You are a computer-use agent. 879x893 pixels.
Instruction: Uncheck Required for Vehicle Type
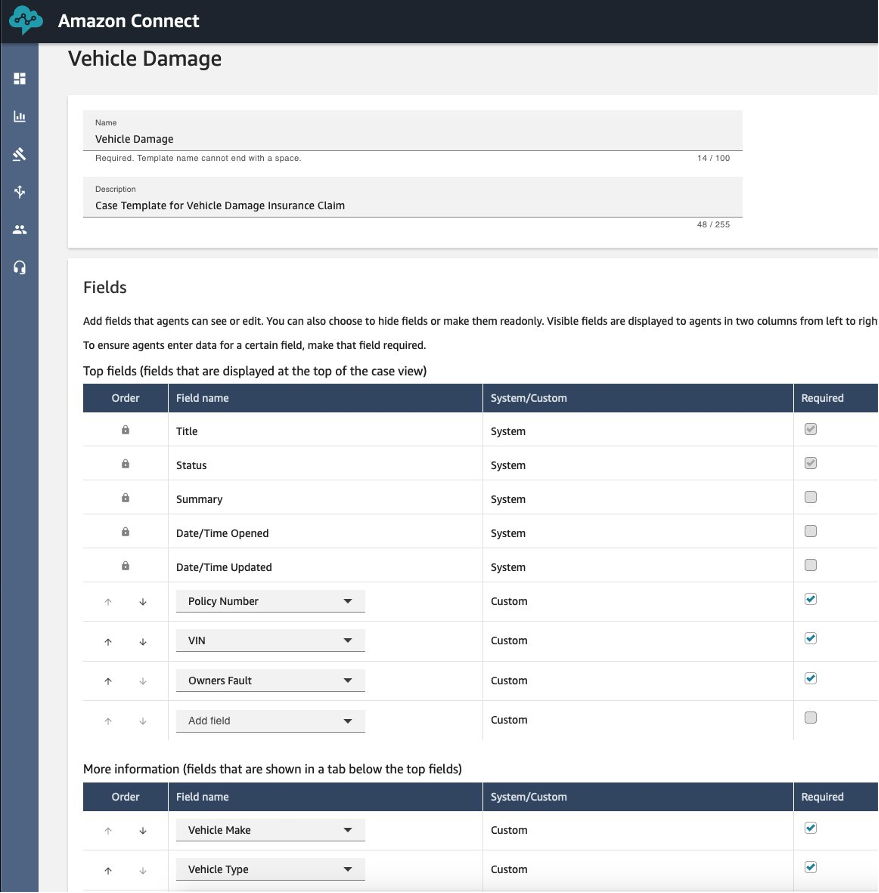[811, 867]
